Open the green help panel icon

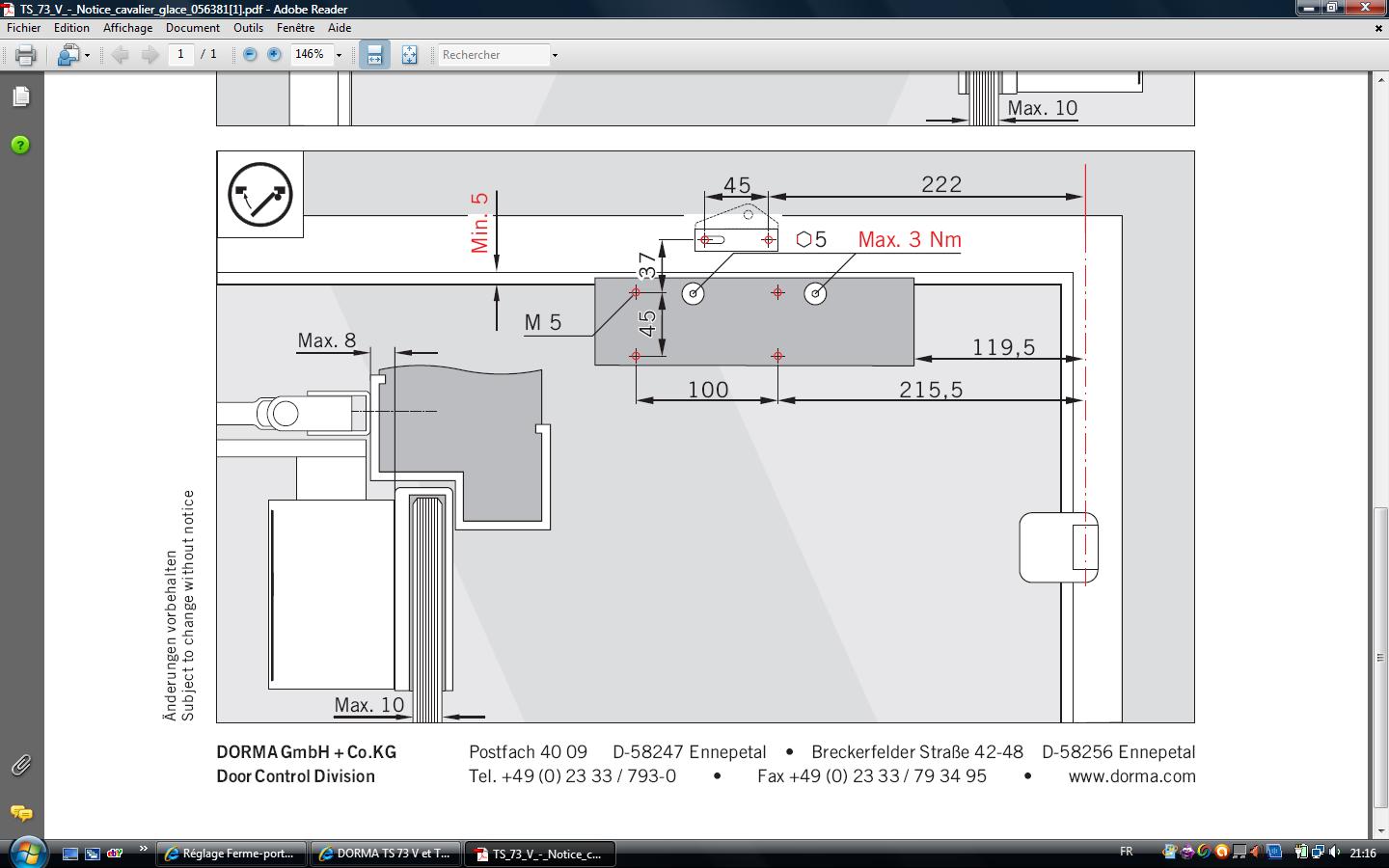[21, 145]
